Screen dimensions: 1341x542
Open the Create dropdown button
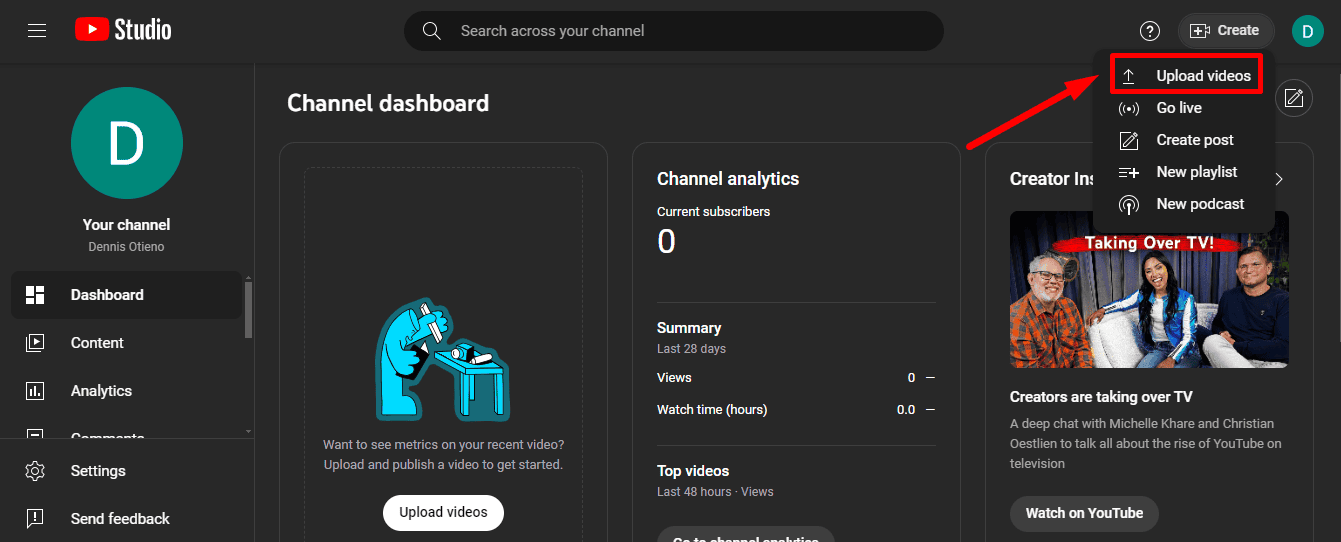(1225, 31)
